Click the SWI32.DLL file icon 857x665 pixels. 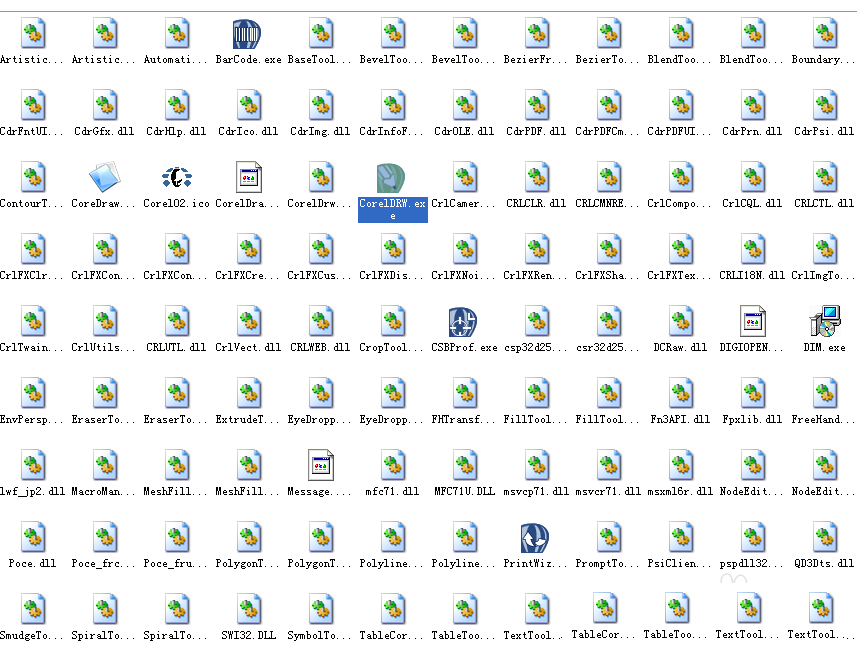tap(249, 610)
